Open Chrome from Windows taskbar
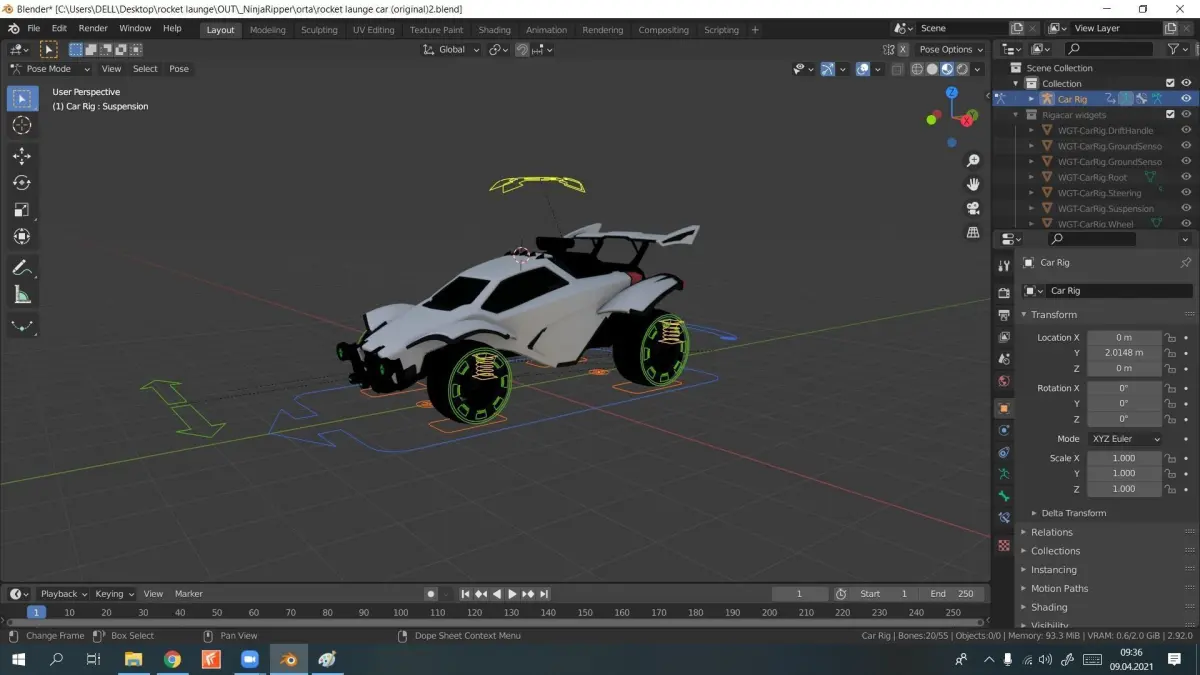1200x675 pixels. coord(172,659)
